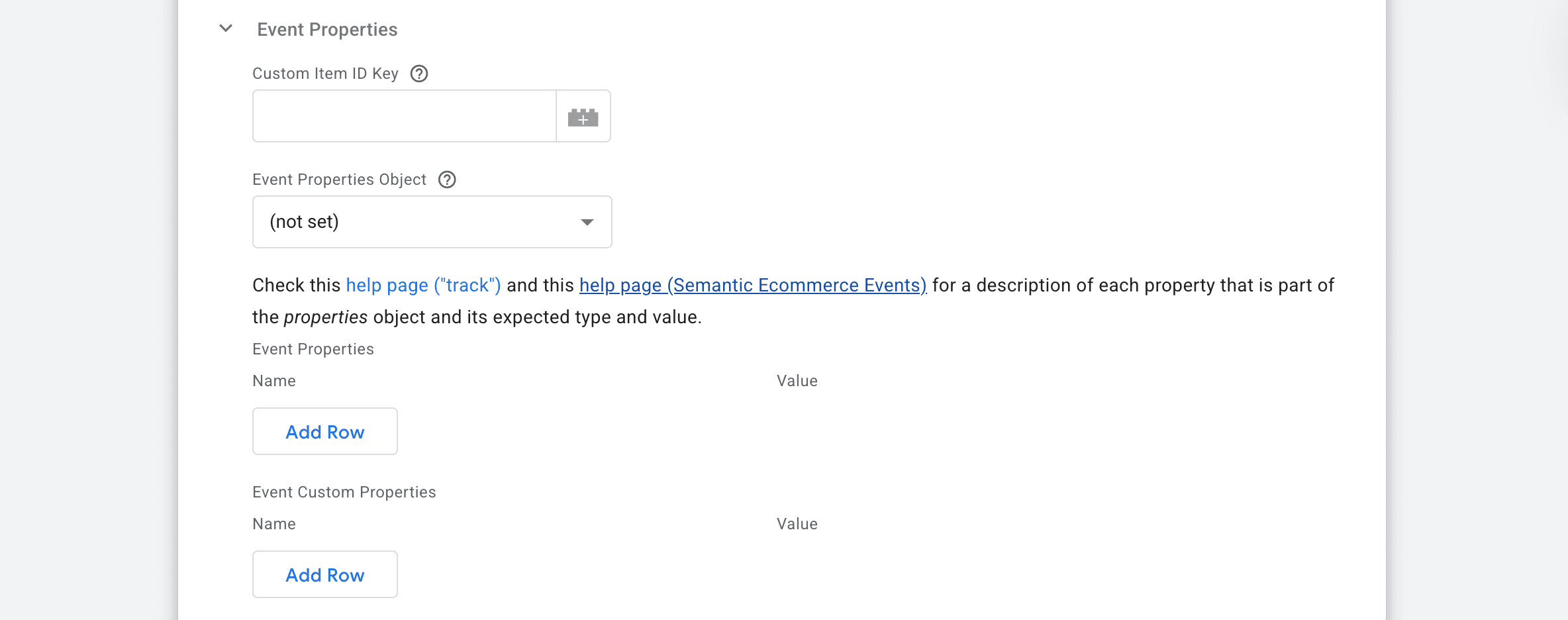Click the Event Custom Properties label
The height and width of the screenshot is (620, 1568).
pyautogui.click(x=344, y=491)
